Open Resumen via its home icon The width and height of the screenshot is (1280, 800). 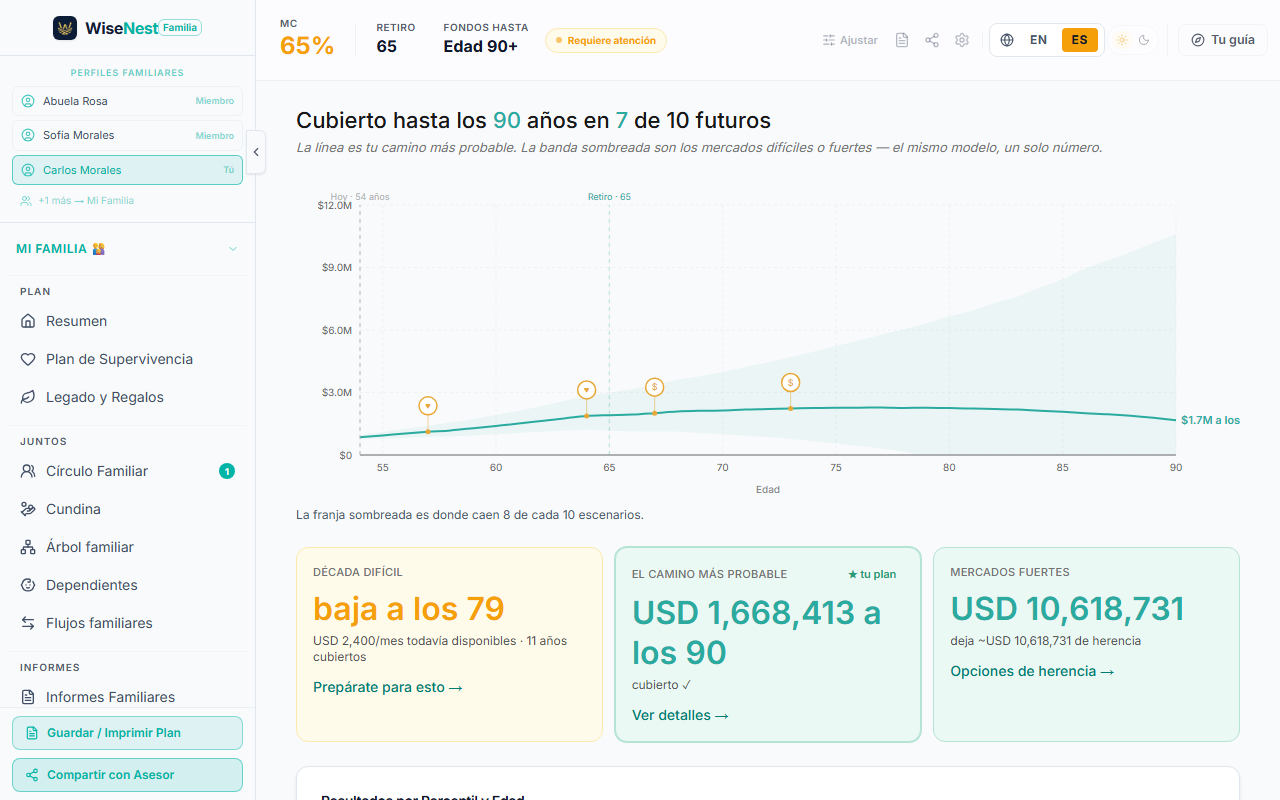coord(28,321)
